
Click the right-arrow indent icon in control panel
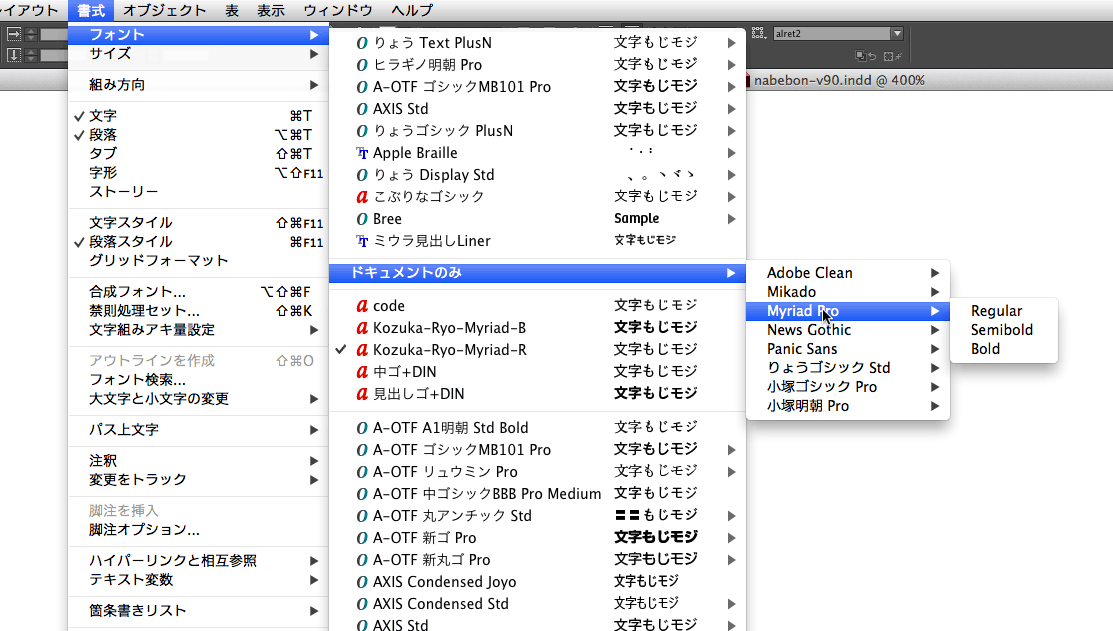(13, 34)
